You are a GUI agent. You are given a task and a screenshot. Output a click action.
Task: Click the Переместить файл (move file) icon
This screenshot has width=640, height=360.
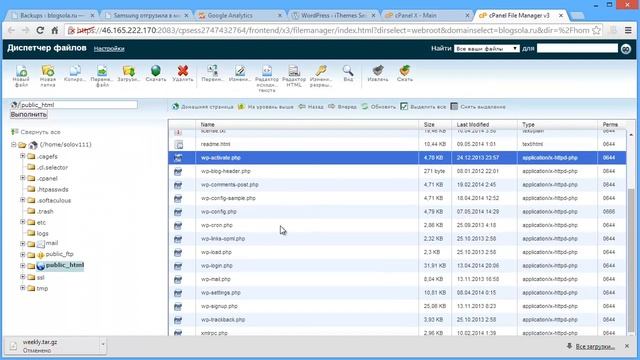coord(102,76)
